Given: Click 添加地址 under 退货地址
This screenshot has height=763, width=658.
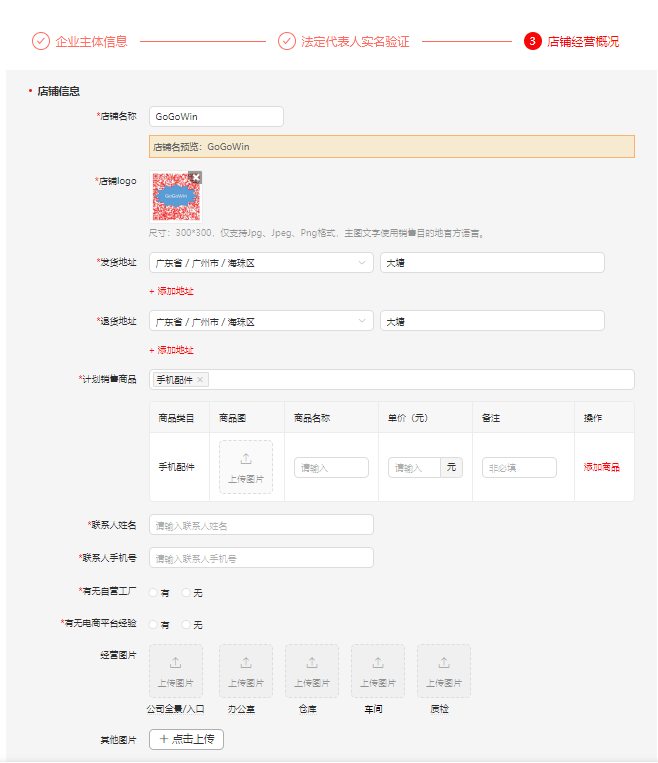Looking at the screenshot, I should click(171, 350).
